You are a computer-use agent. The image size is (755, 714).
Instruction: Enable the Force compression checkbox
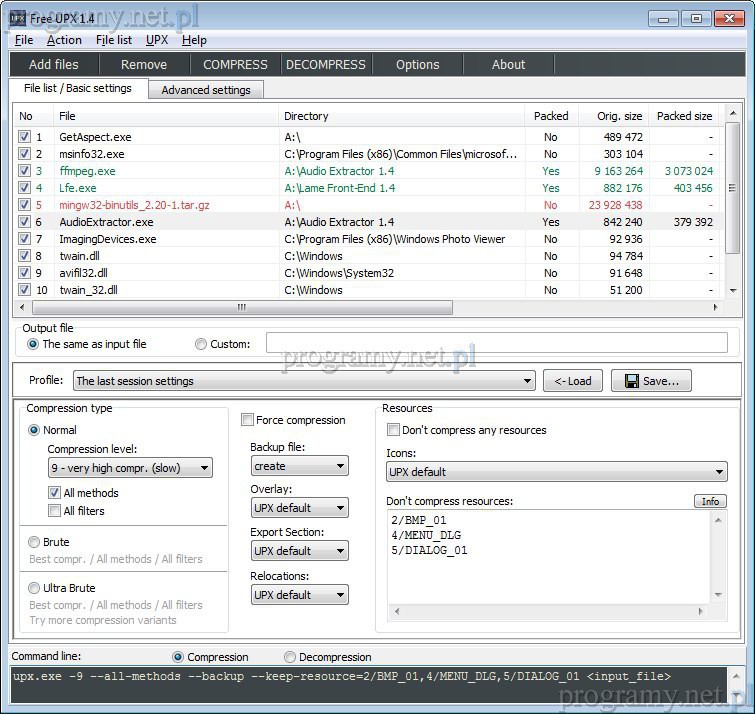(x=248, y=420)
